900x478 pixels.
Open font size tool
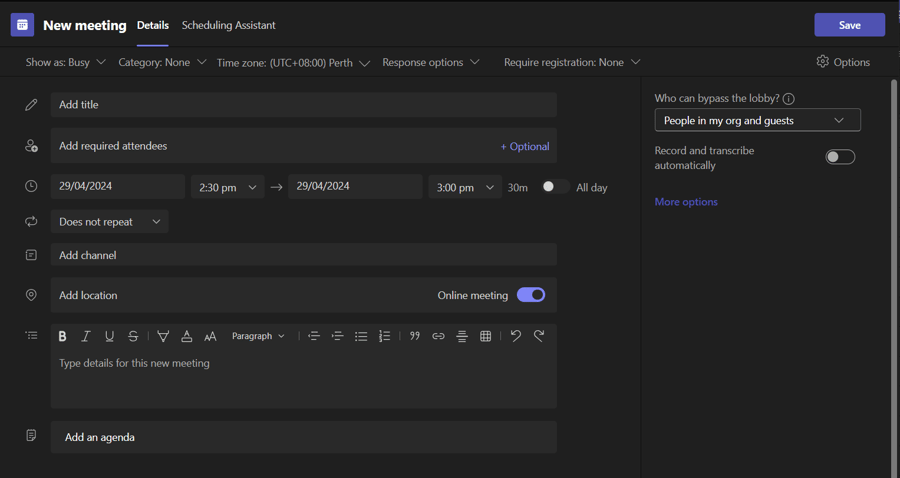(210, 336)
